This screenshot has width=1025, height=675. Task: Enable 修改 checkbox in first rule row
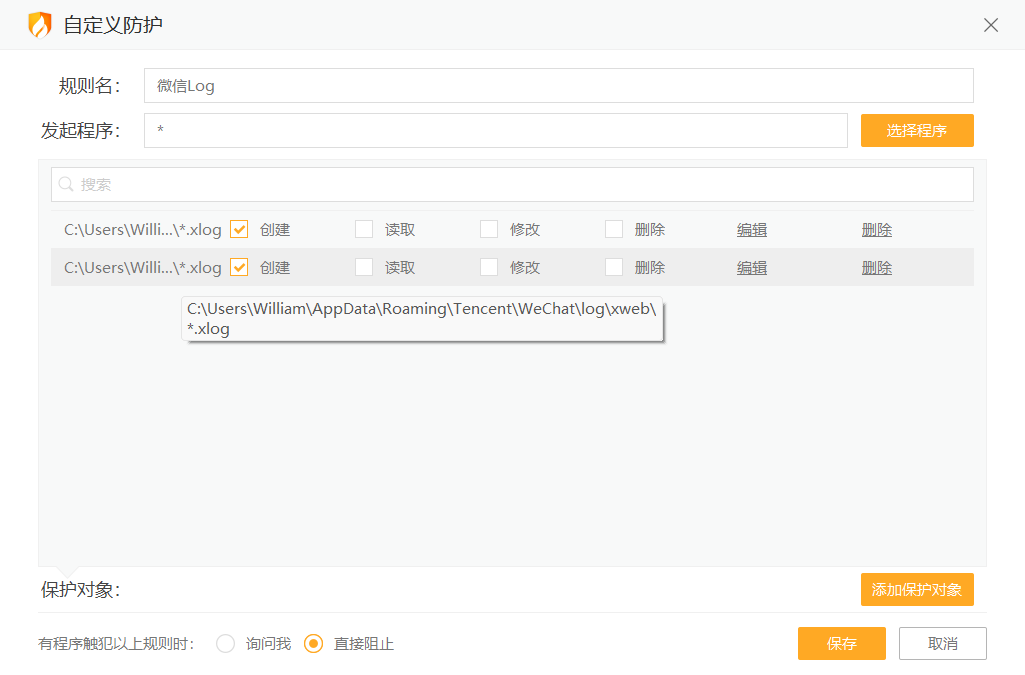489,229
